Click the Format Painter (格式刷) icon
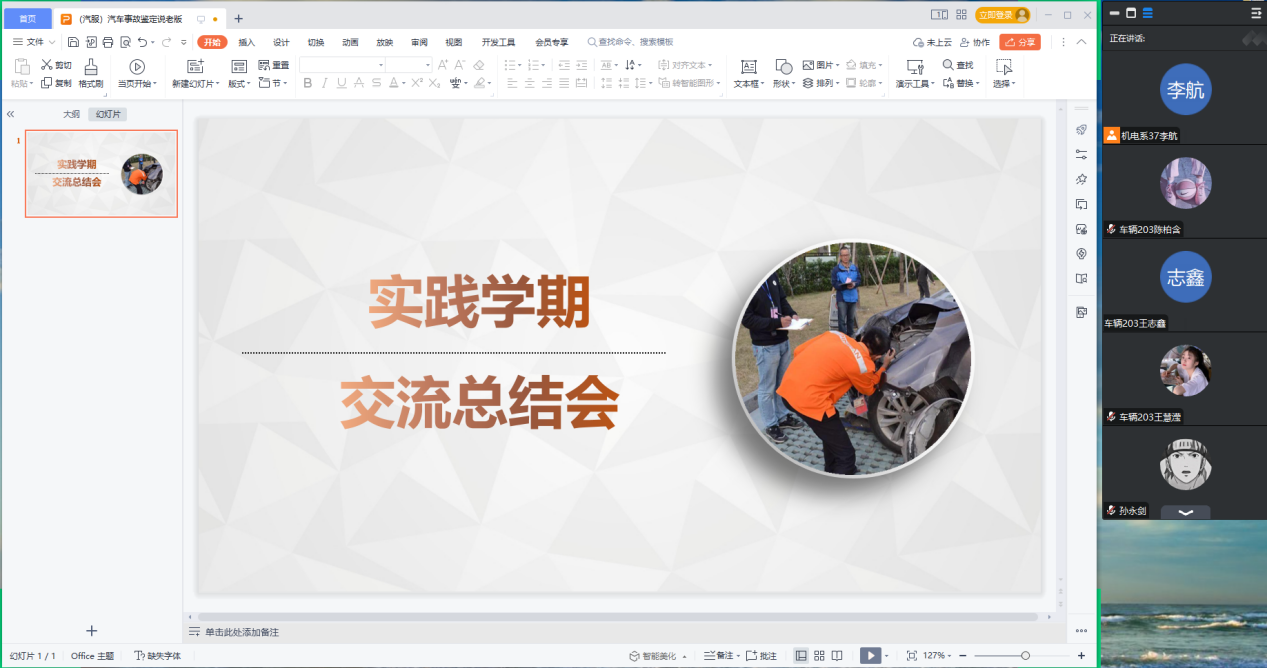This screenshot has width=1267, height=668. point(91,67)
